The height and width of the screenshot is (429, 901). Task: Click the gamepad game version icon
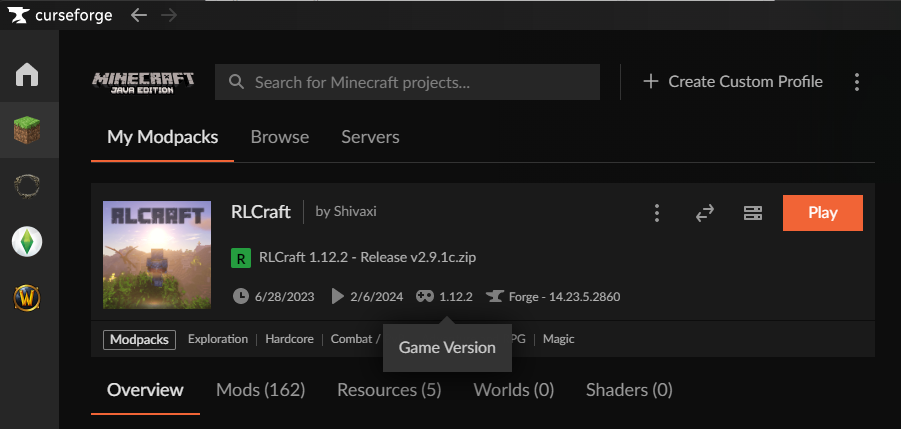[x=425, y=296]
